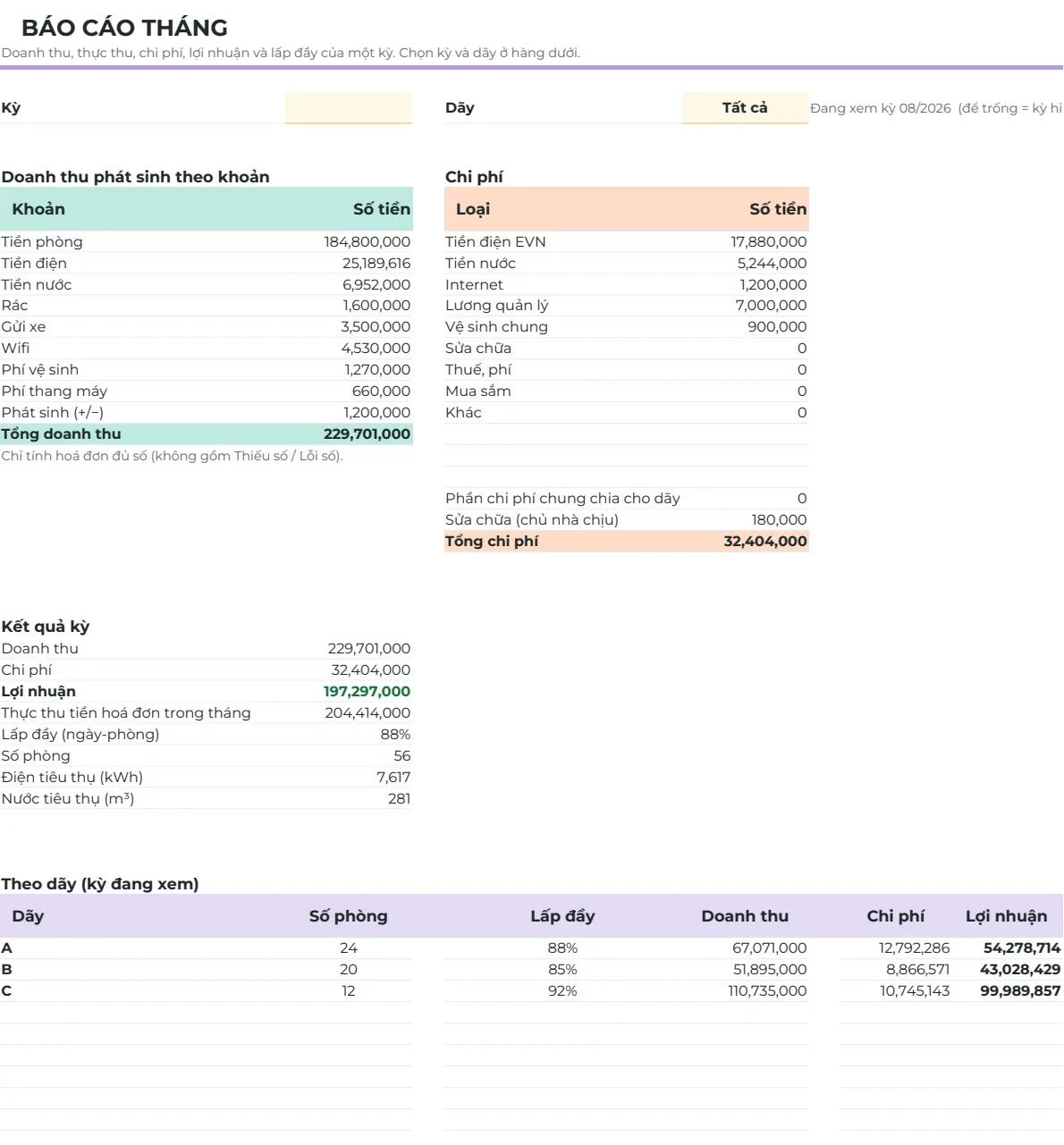The width and height of the screenshot is (1064, 1145).
Task: Click Thực thu amount 204,414,000
Action: pyautogui.click(x=367, y=713)
